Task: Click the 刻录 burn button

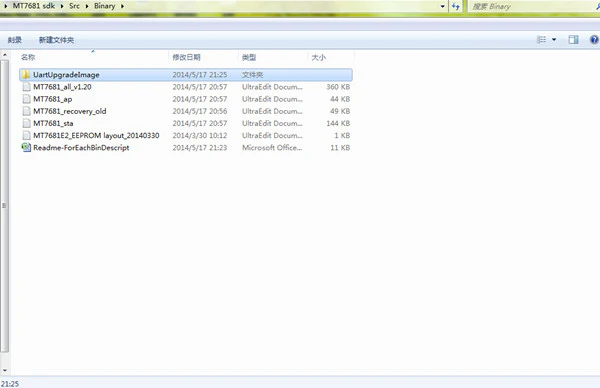Action: (x=15, y=40)
